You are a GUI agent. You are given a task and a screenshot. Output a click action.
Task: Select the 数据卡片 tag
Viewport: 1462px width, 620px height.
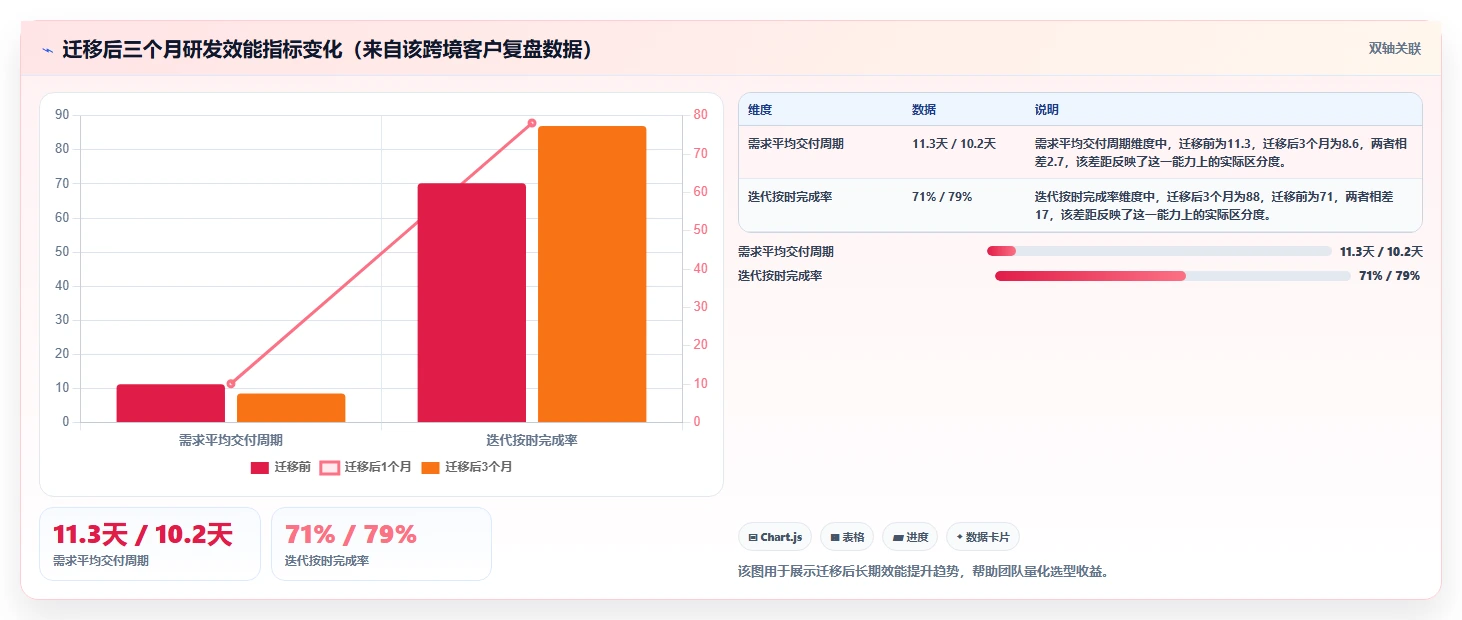click(x=982, y=537)
